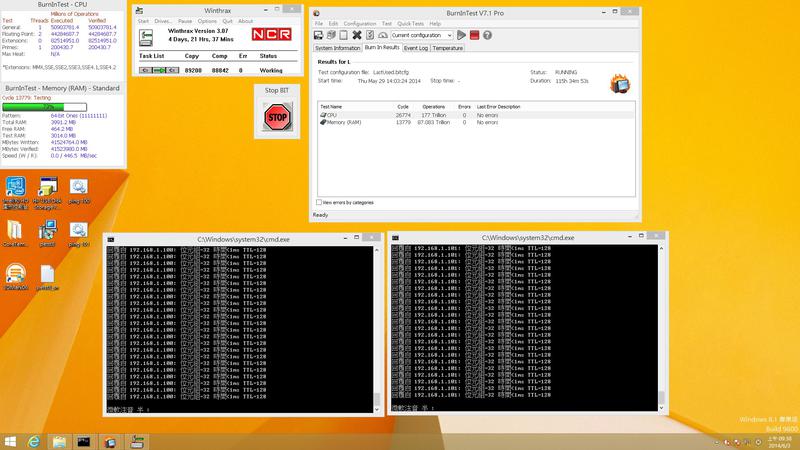800x450 pixels.
Task: Click the blank page icon in BurnInTest toolbar
Action: (343, 35)
